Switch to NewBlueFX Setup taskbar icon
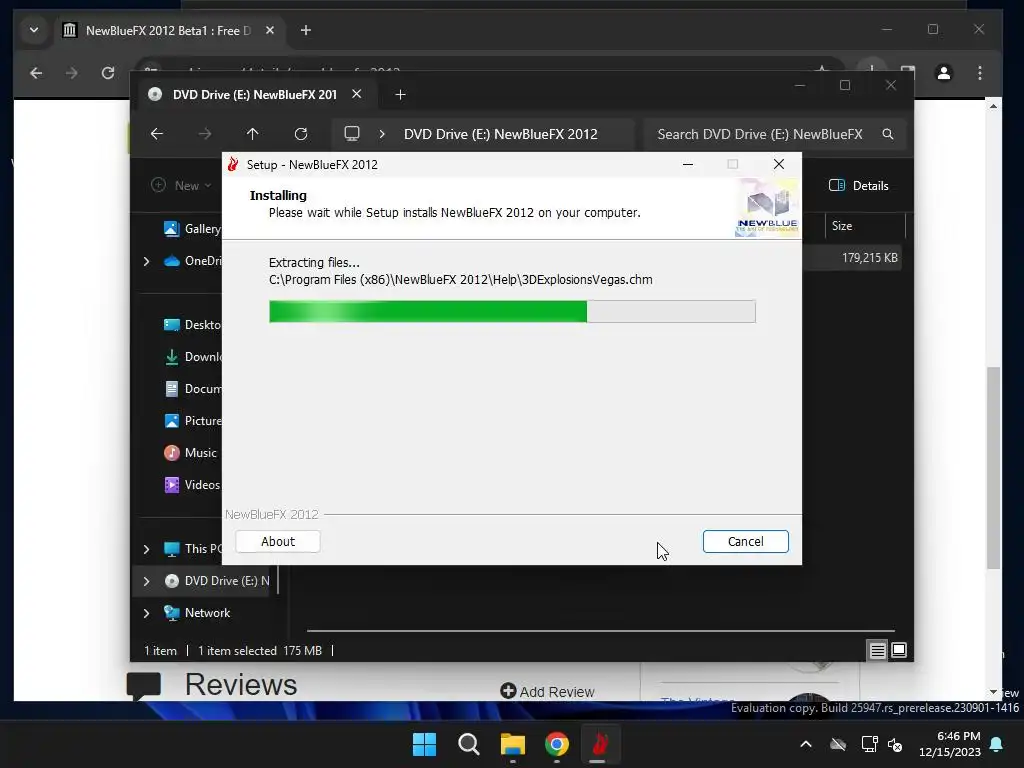Viewport: 1024px width, 768px height. (x=600, y=744)
